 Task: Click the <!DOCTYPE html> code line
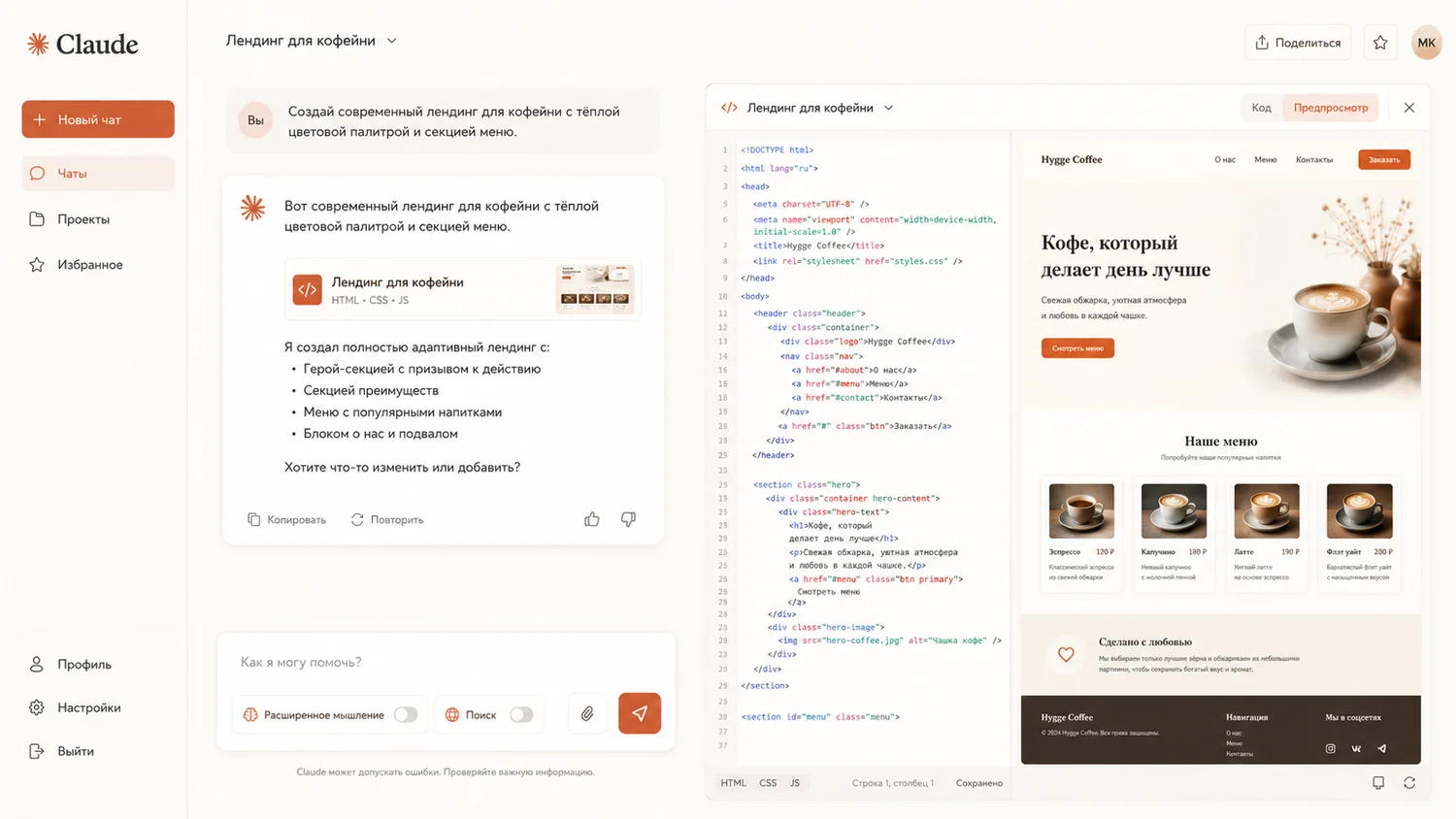(x=777, y=150)
